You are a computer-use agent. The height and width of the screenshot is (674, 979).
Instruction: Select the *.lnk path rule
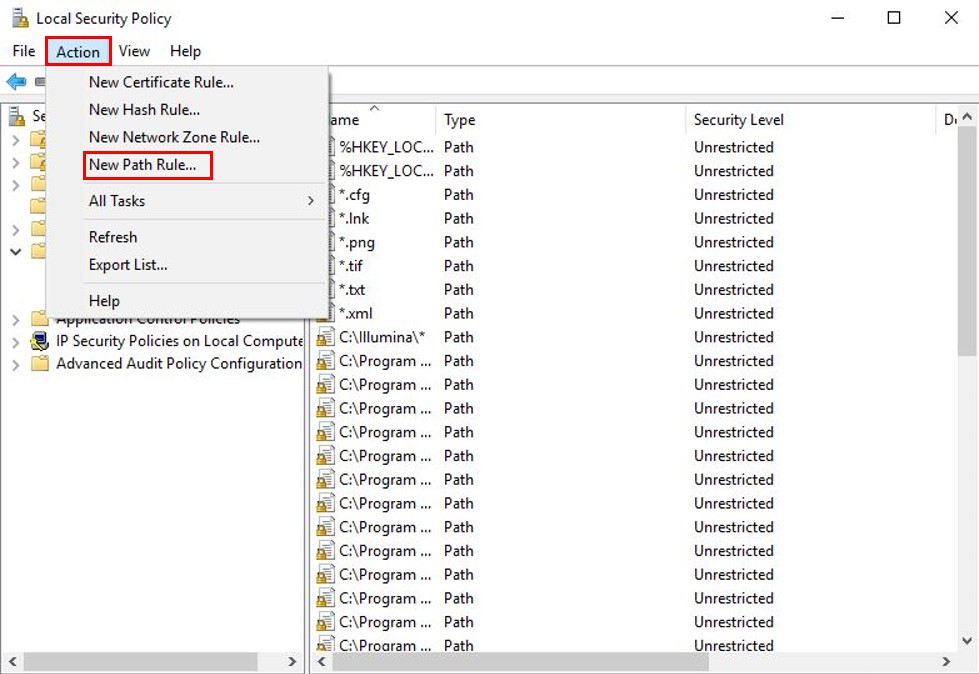pos(354,218)
